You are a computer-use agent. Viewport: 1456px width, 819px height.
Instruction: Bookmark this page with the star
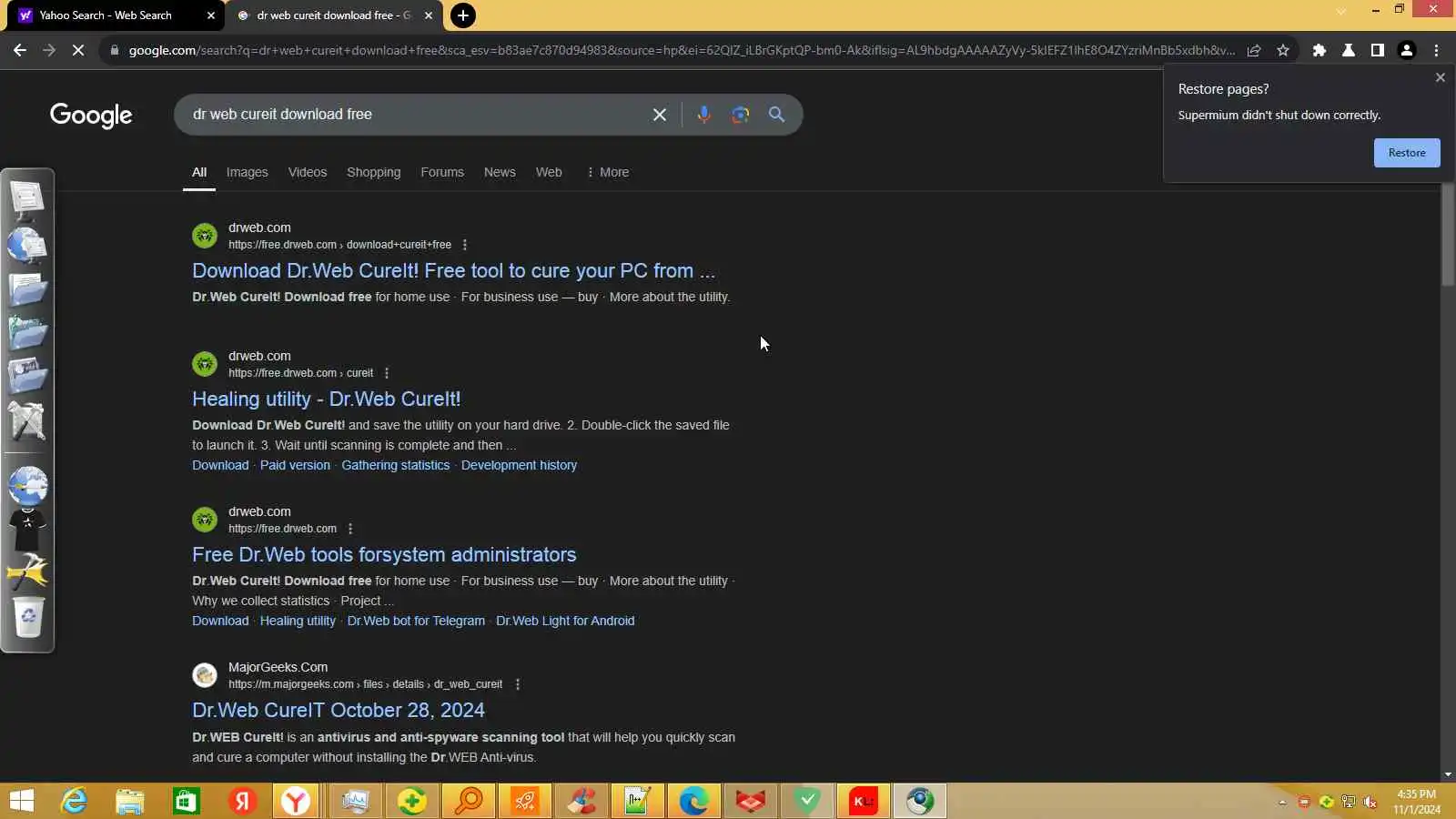[x=1283, y=50]
